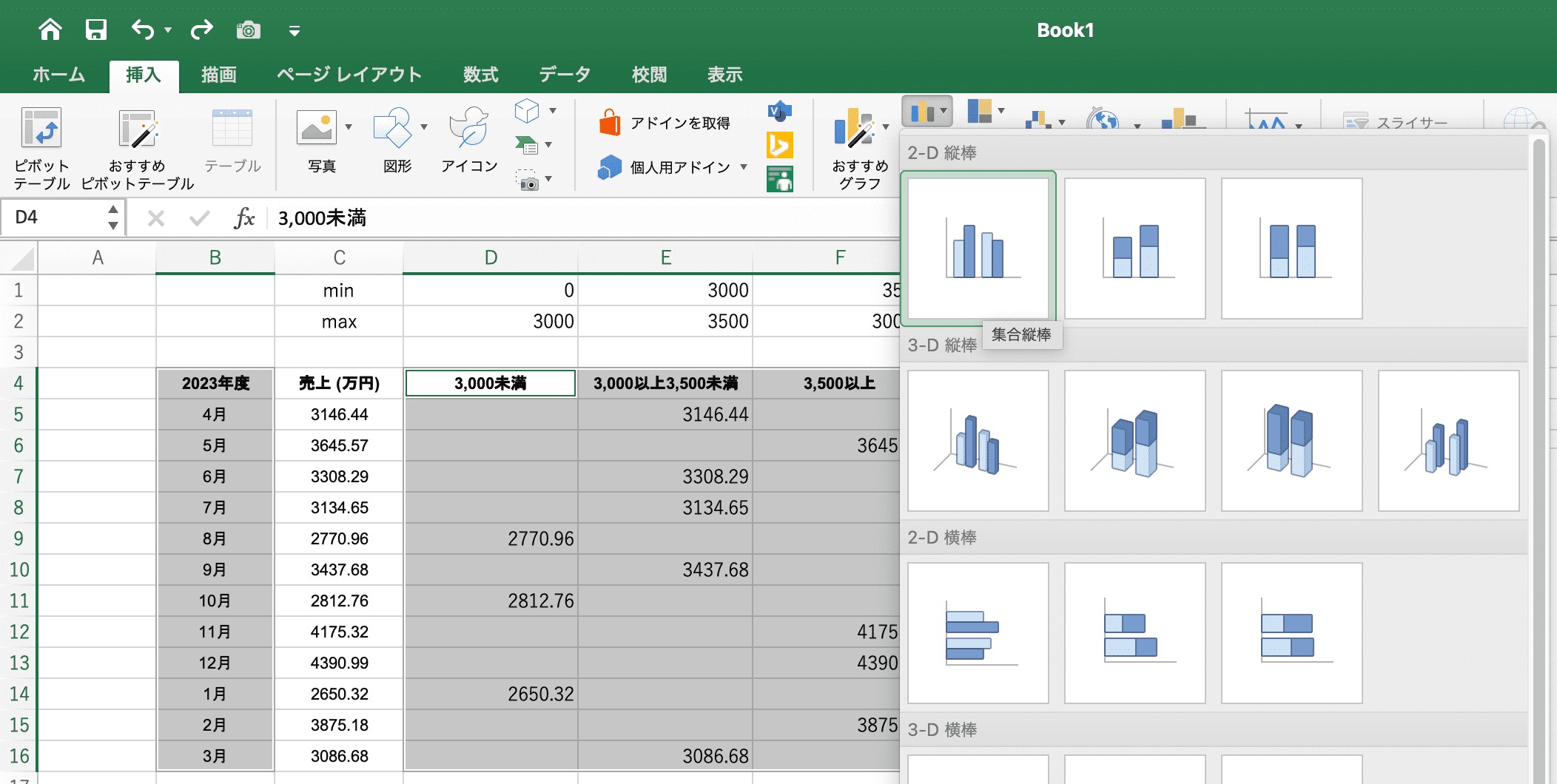
Task: Click the 3D model cube icon
Action: [x=526, y=111]
